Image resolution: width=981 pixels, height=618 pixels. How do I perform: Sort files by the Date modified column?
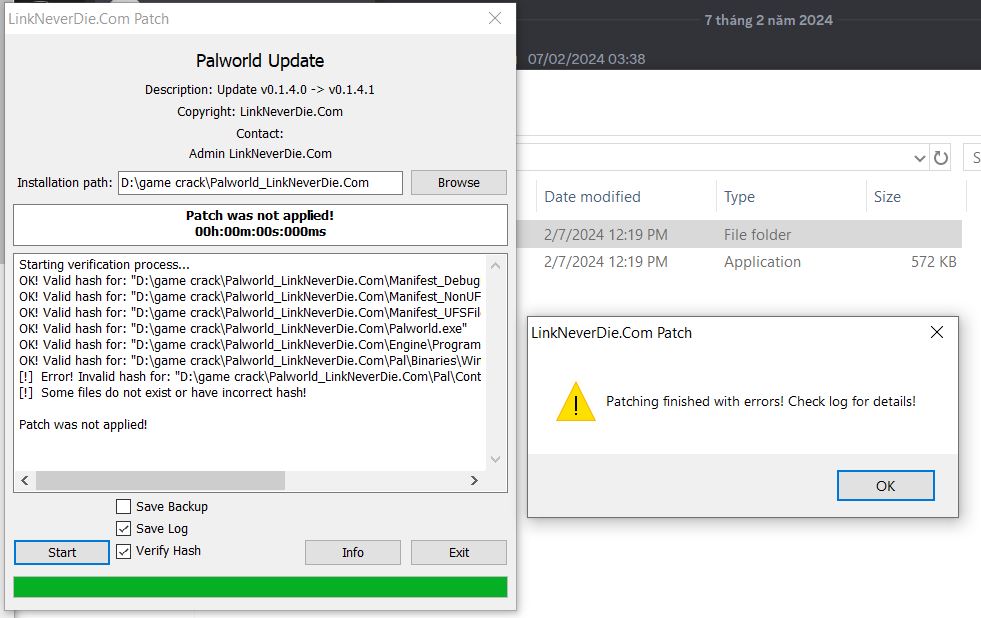(592, 197)
